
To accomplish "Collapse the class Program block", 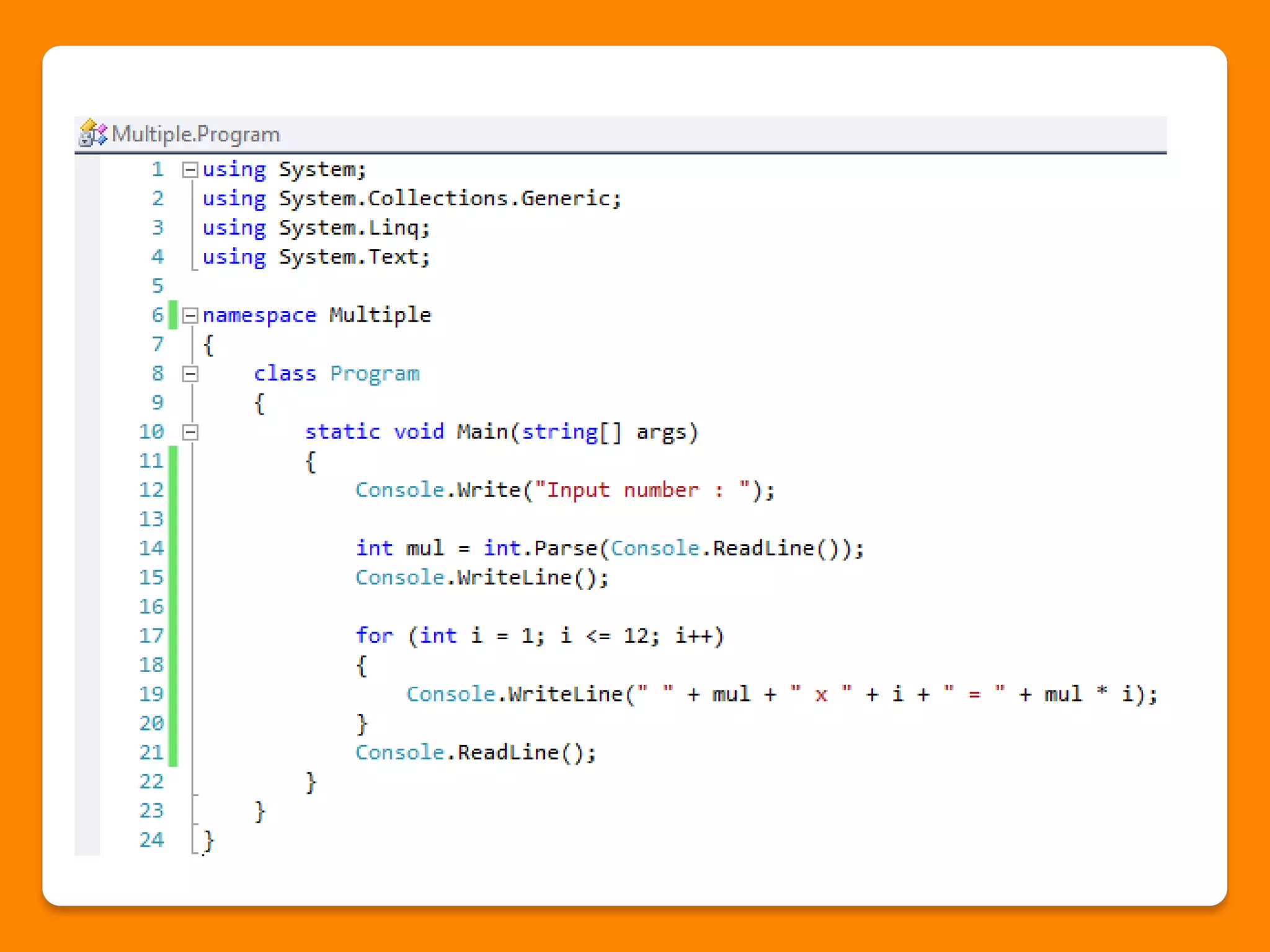I will 190,374.
